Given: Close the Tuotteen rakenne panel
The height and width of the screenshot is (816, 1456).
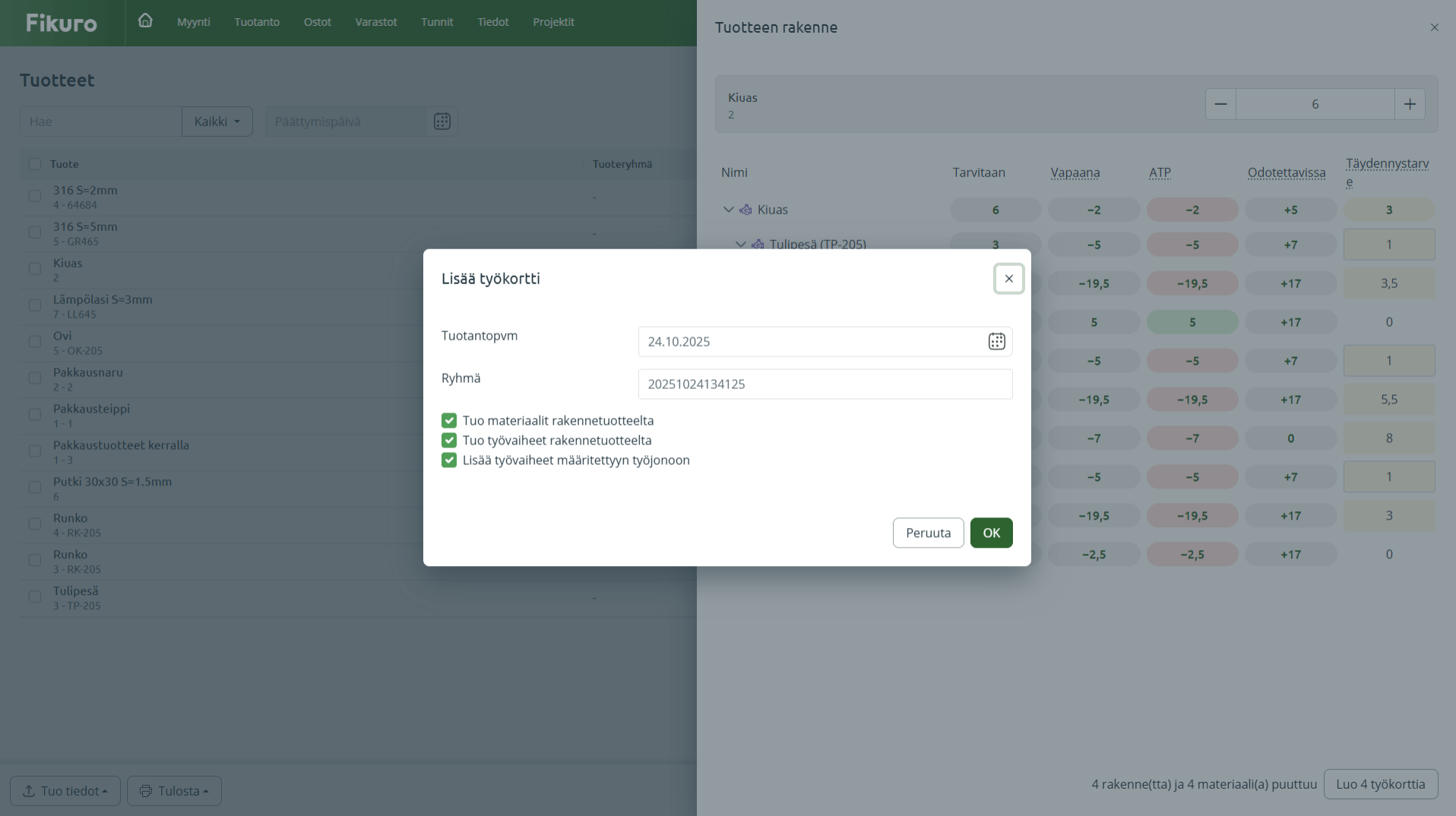Looking at the screenshot, I should pos(1434,27).
